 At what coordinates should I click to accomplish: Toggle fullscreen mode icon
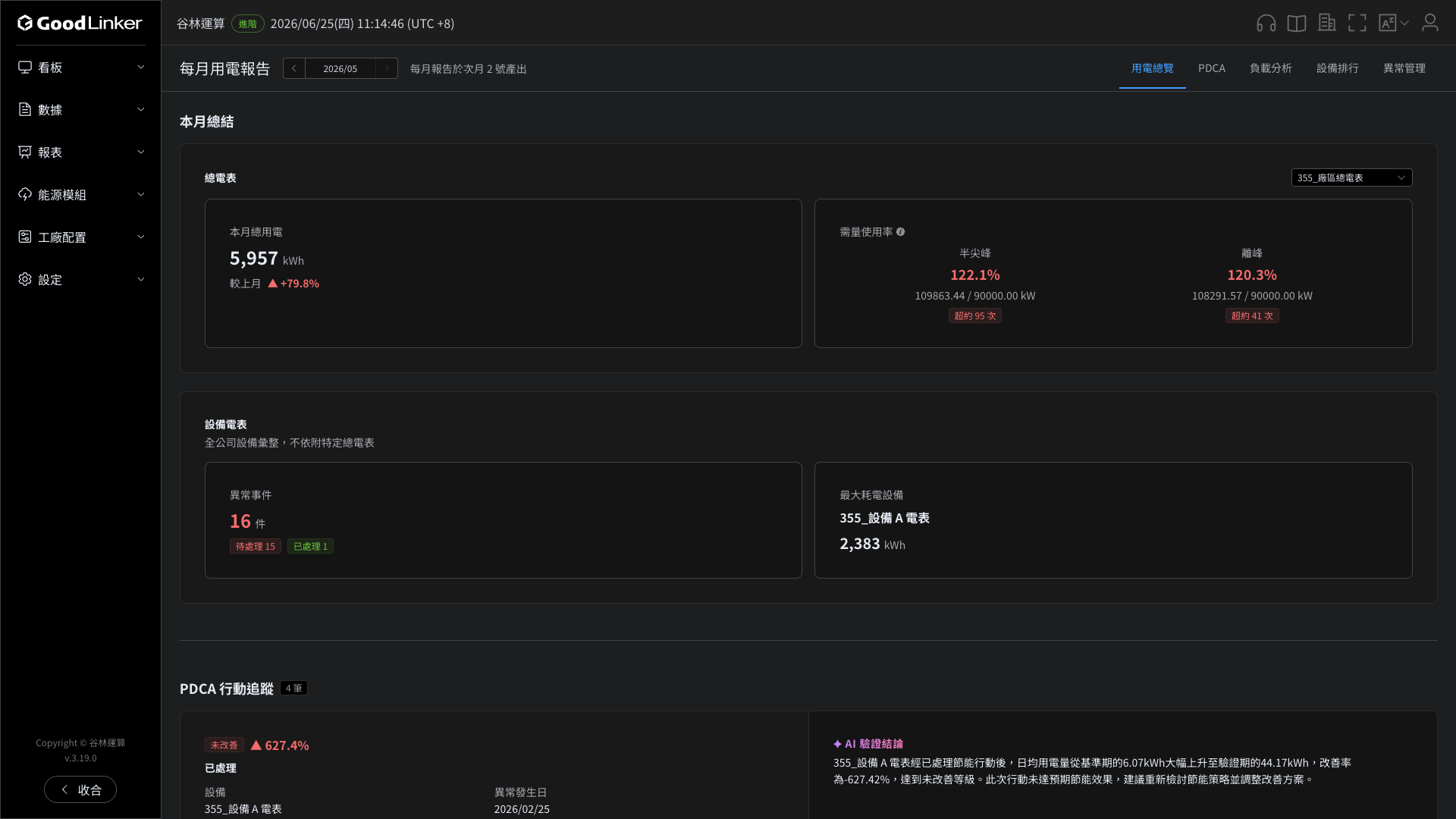[1357, 24]
